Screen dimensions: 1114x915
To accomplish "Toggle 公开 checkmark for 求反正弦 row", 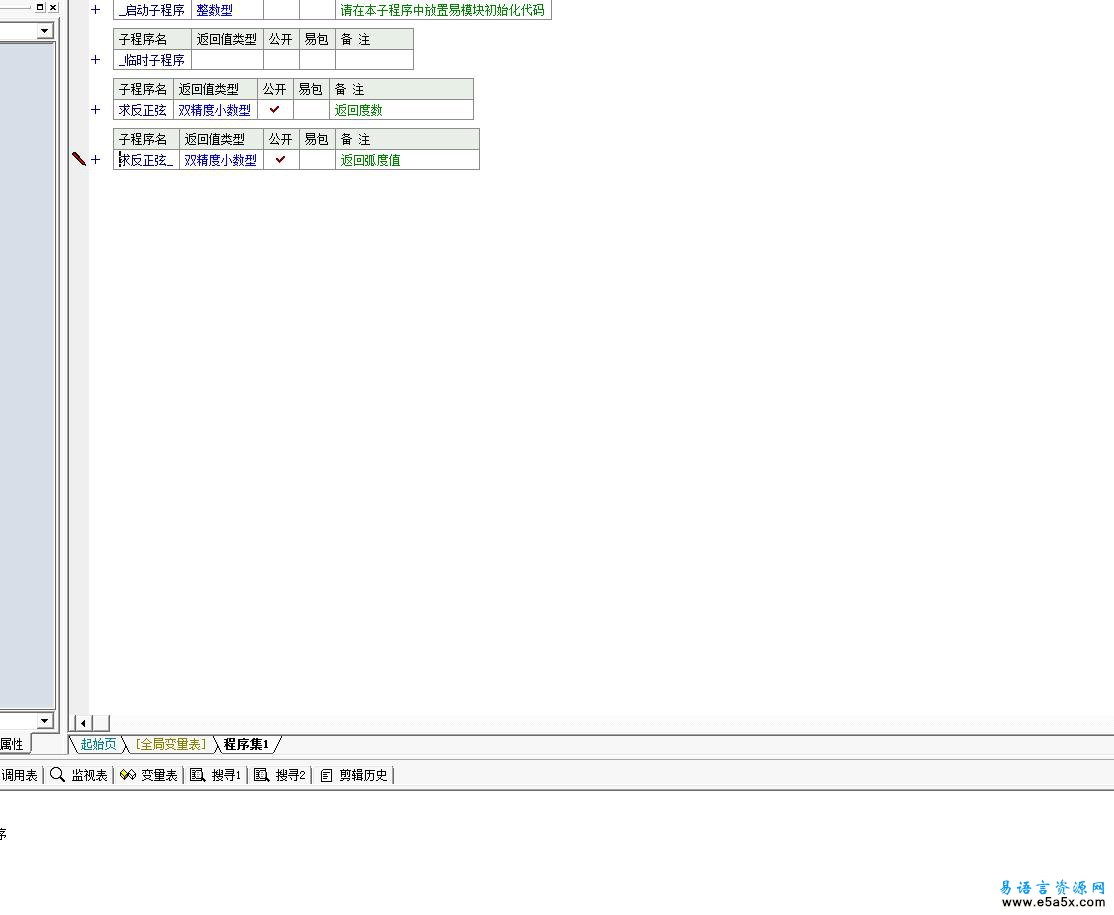I will tap(275, 109).
